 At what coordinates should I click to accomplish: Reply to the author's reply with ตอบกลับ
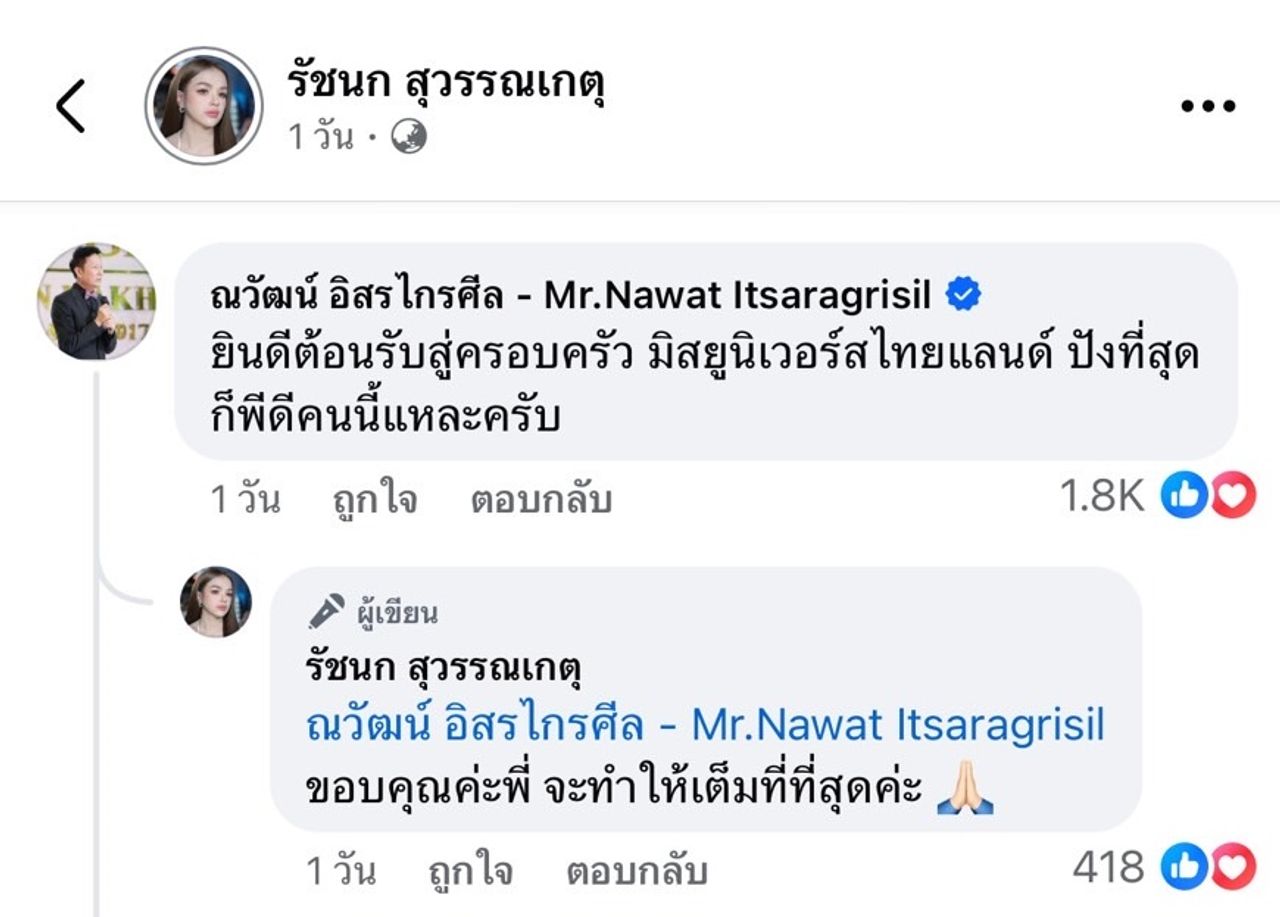tap(637, 872)
